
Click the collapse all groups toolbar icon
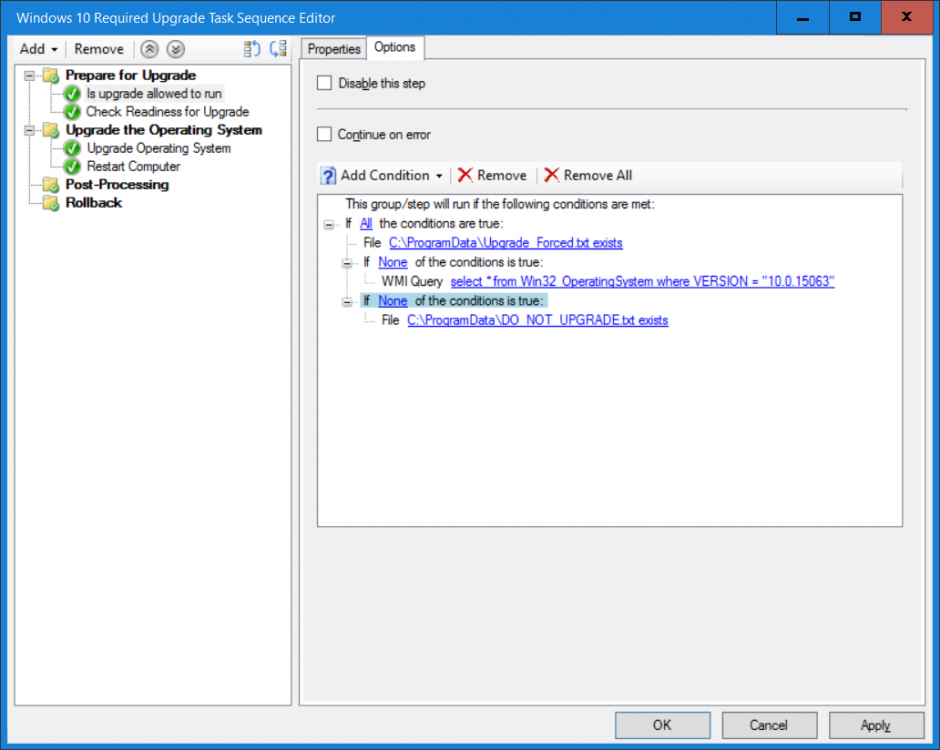278,49
